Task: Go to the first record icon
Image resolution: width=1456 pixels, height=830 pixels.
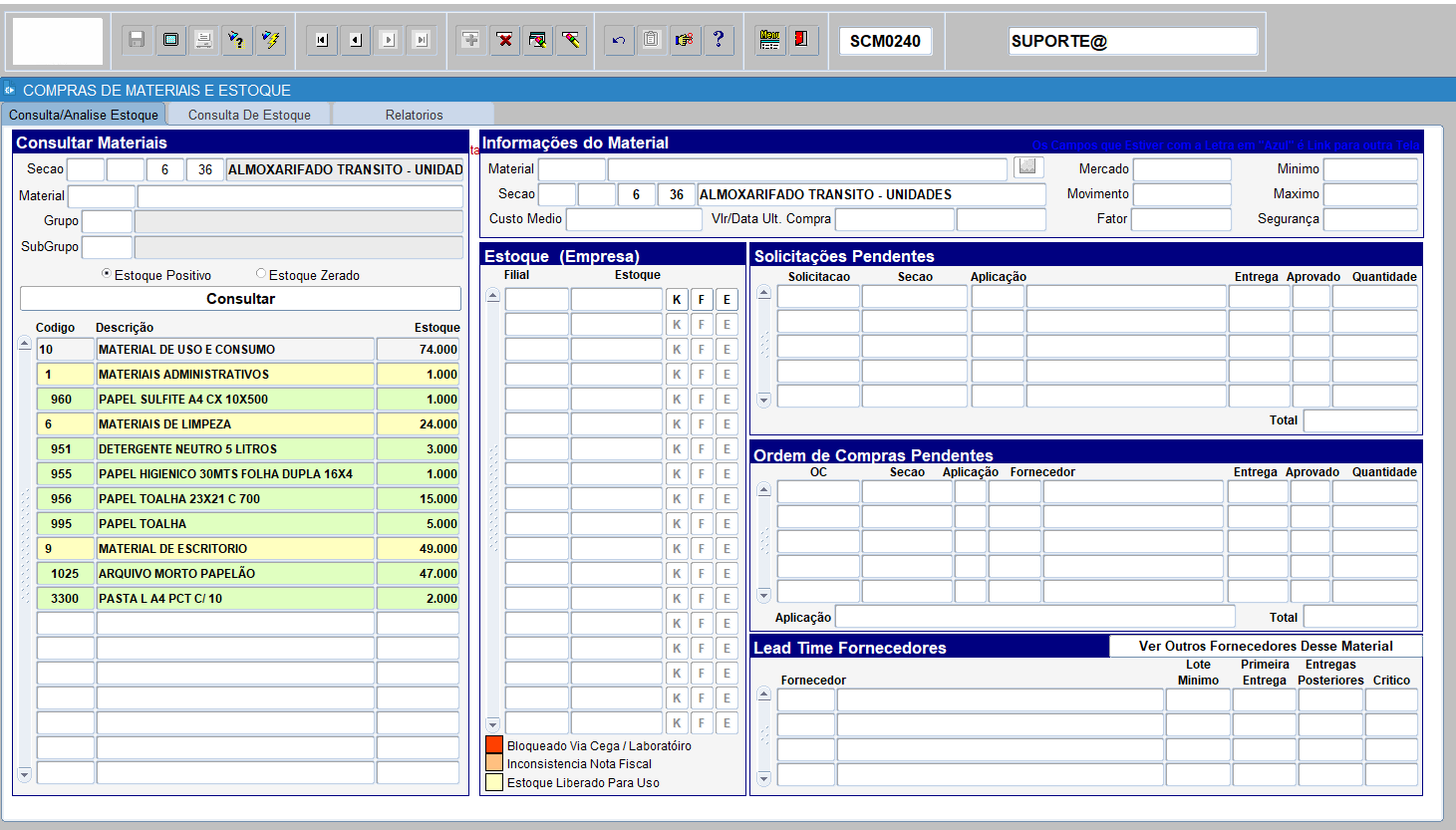Action: tap(322, 40)
